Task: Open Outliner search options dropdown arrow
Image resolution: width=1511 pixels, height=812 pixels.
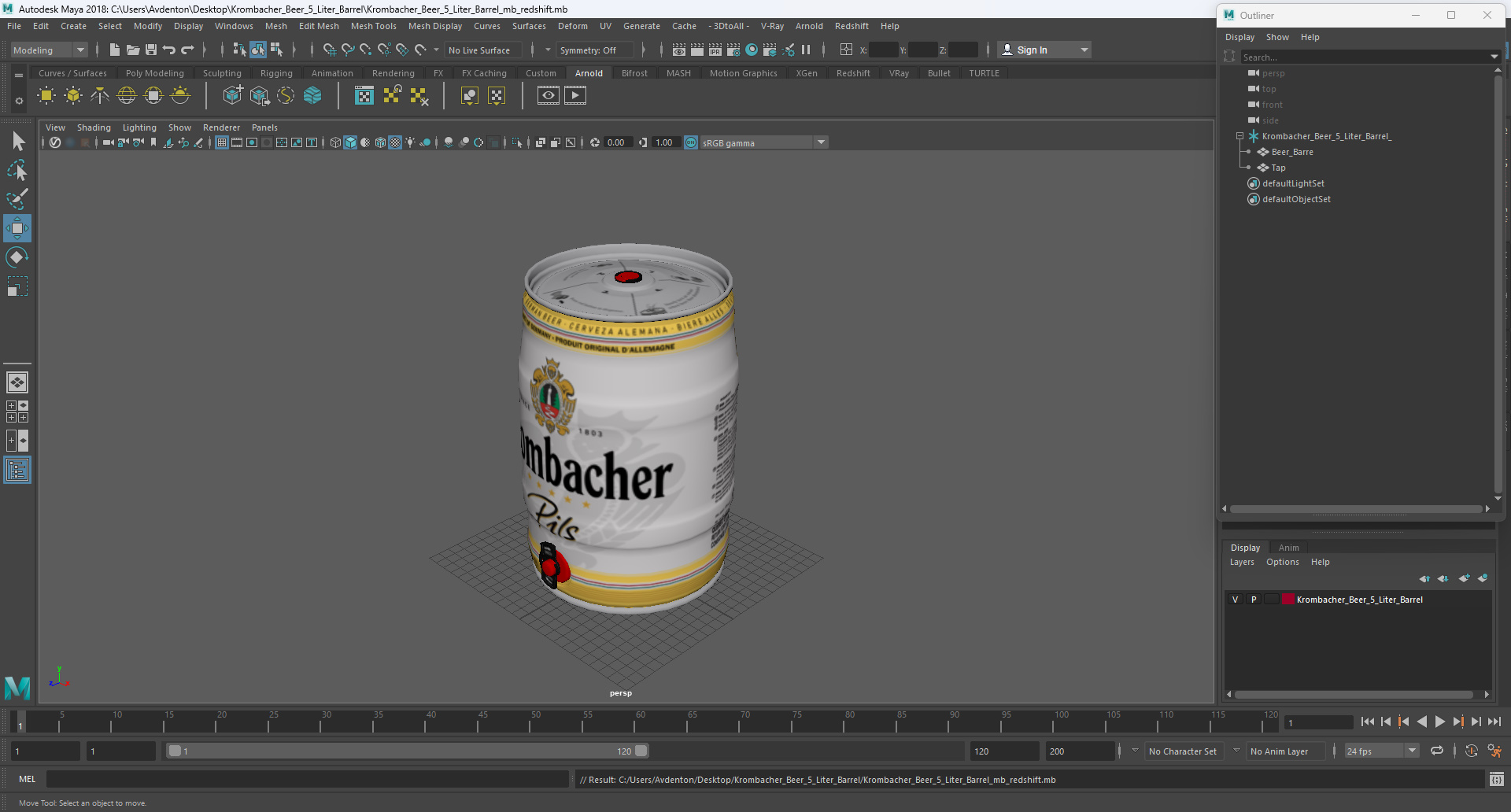Action: (1494, 57)
